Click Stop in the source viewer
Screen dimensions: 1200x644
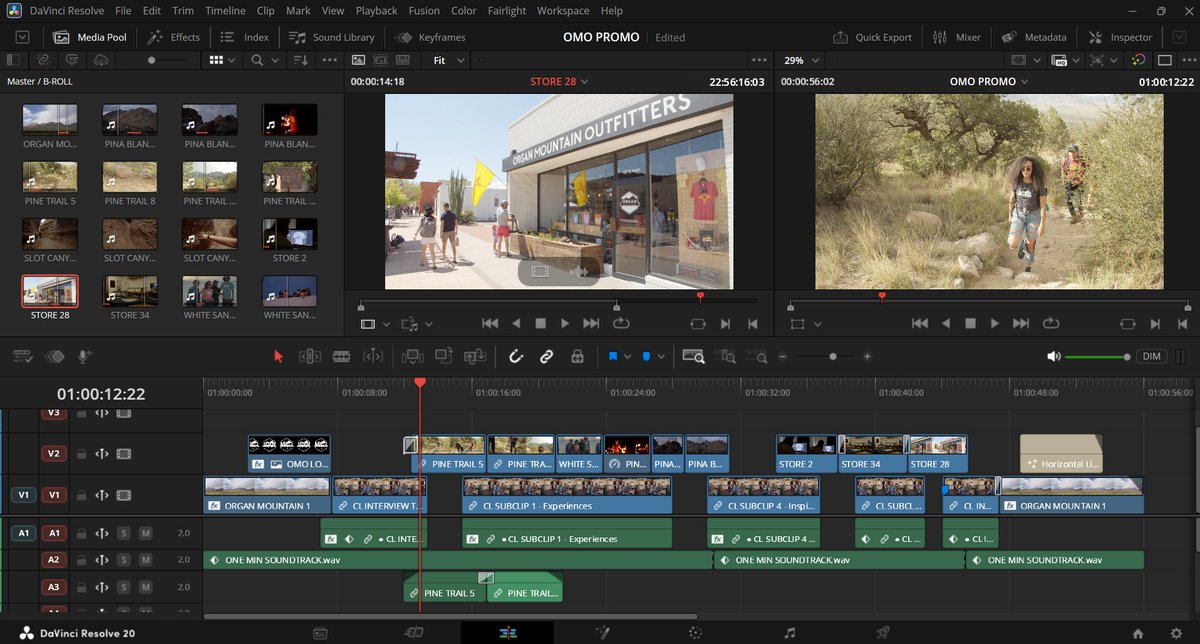tap(540, 323)
